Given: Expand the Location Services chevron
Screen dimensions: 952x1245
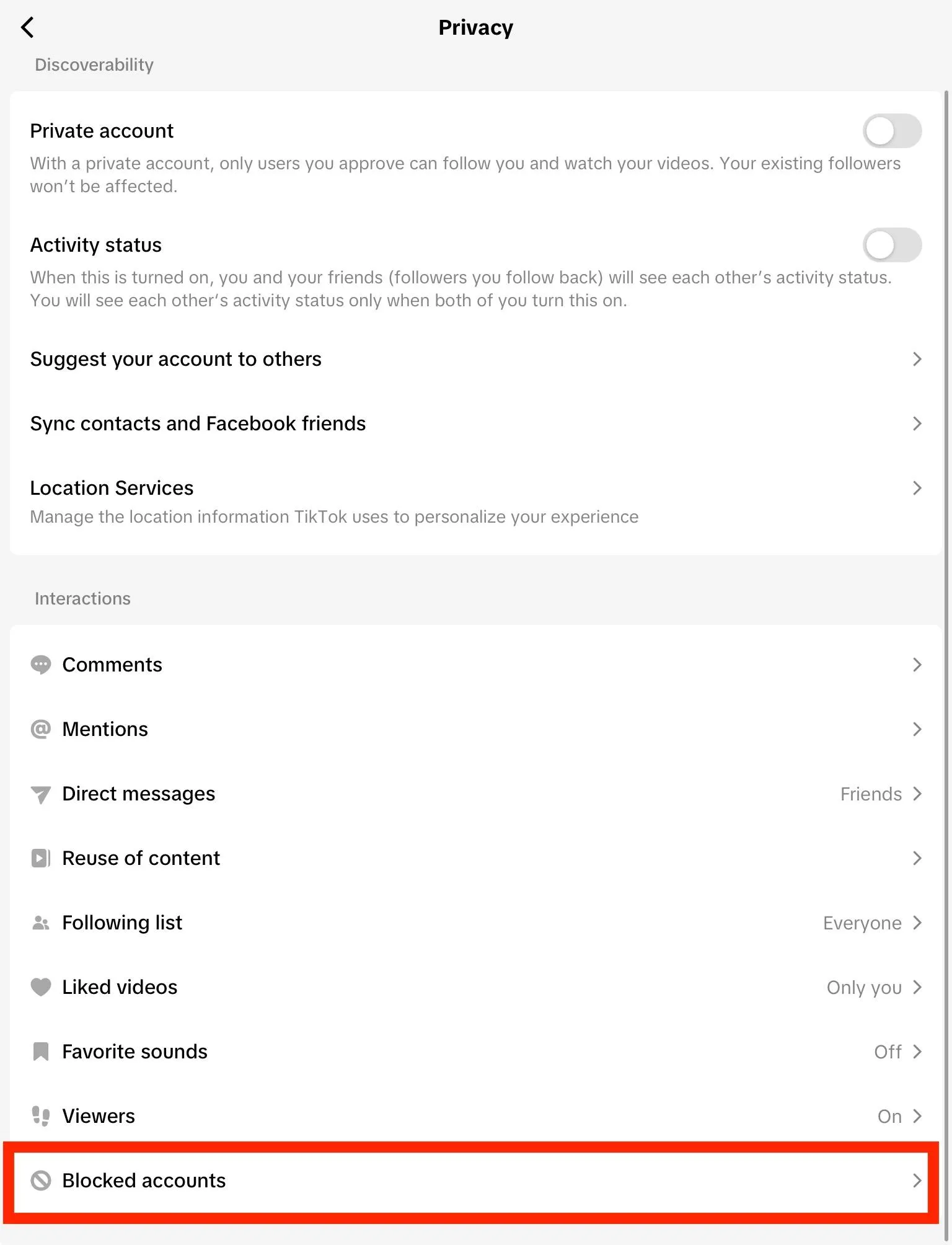Looking at the screenshot, I should (917, 488).
